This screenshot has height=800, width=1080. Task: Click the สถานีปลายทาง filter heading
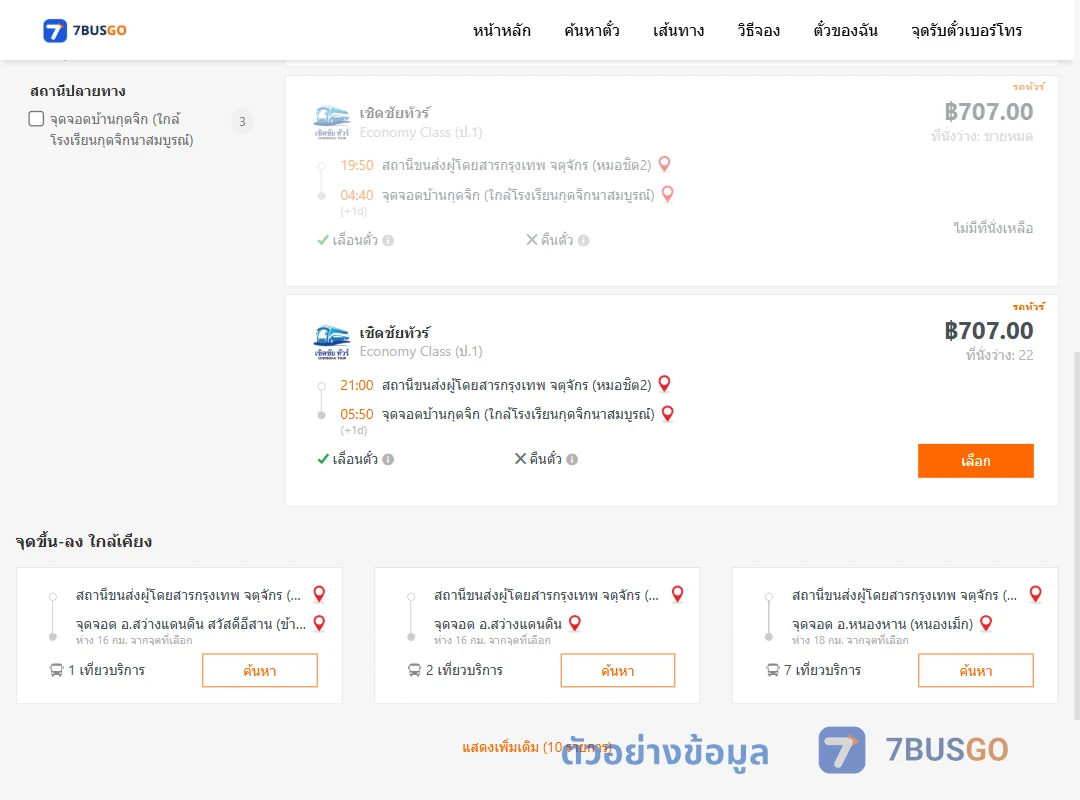78,91
